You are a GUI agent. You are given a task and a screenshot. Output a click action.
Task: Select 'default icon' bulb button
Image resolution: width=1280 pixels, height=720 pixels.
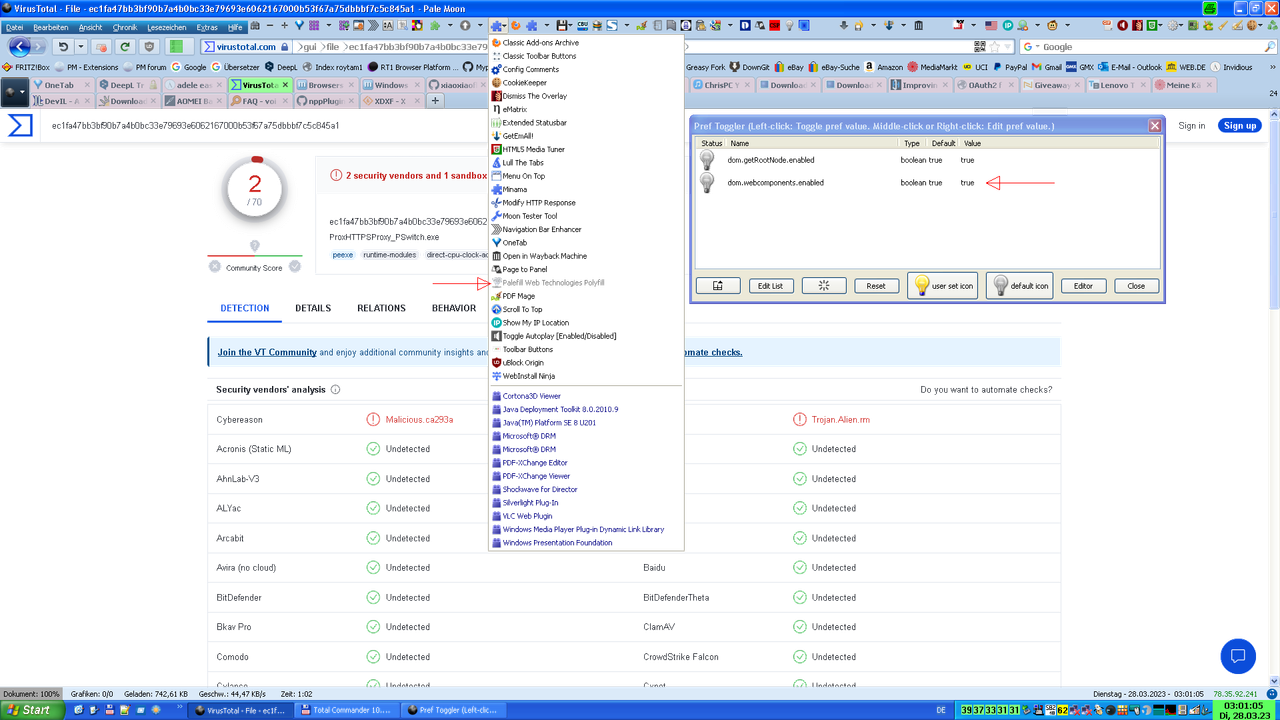pyautogui.click(x=1019, y=286)
